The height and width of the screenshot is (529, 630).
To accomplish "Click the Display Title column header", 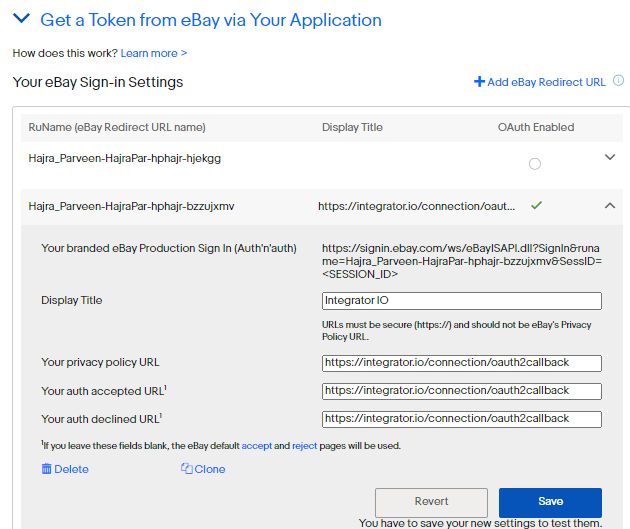I will point(352,127).
